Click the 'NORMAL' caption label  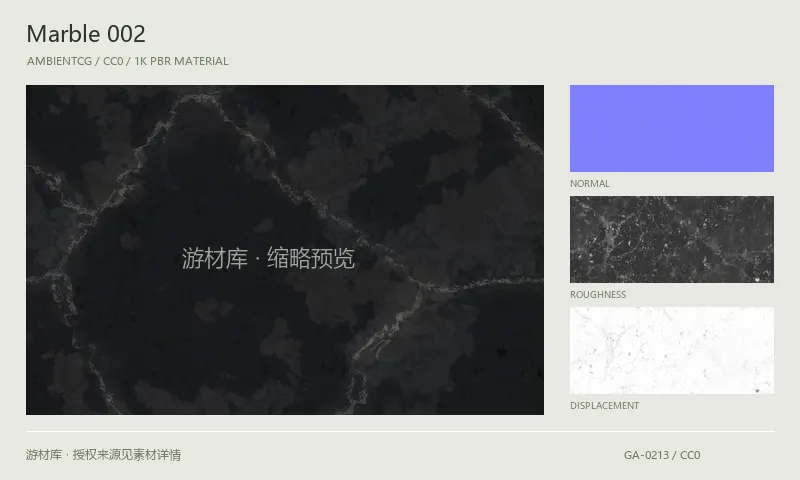point(590,184)
